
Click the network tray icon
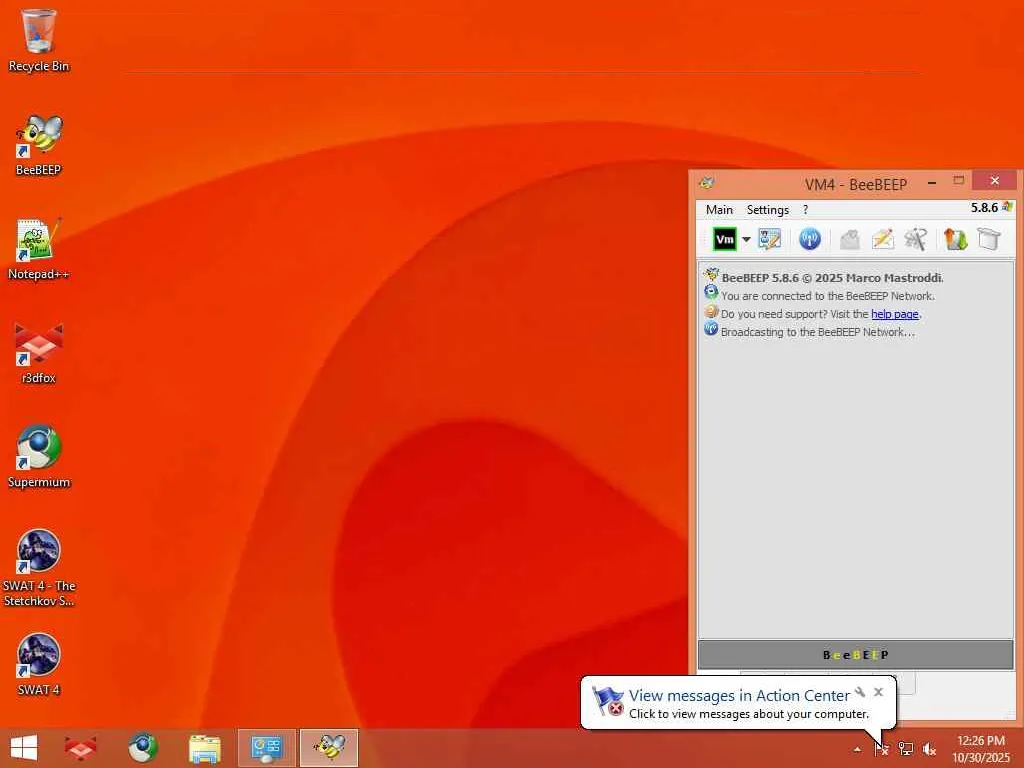tap(905, 749)
